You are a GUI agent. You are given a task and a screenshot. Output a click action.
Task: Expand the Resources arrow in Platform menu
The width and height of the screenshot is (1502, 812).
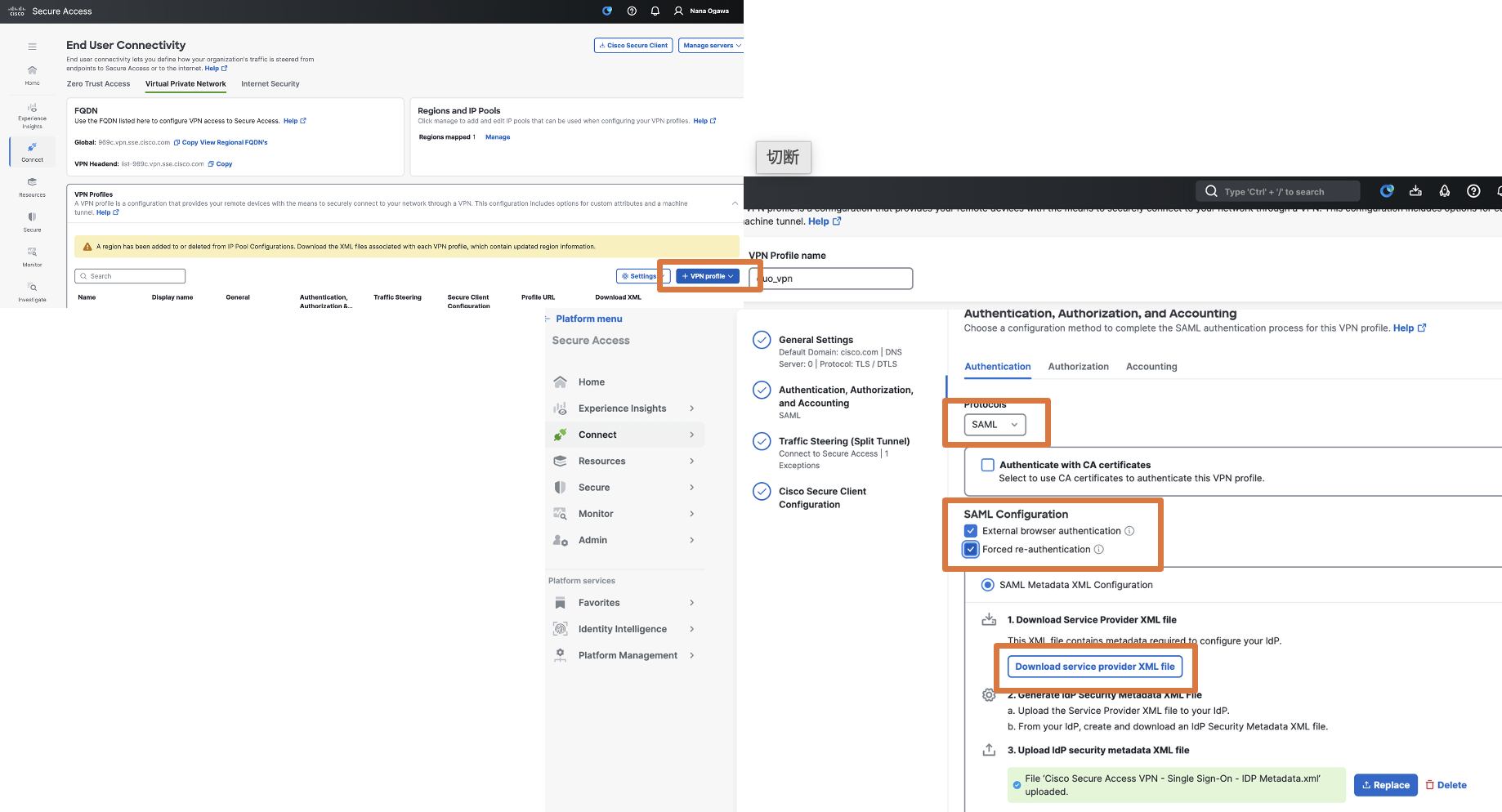692,462
